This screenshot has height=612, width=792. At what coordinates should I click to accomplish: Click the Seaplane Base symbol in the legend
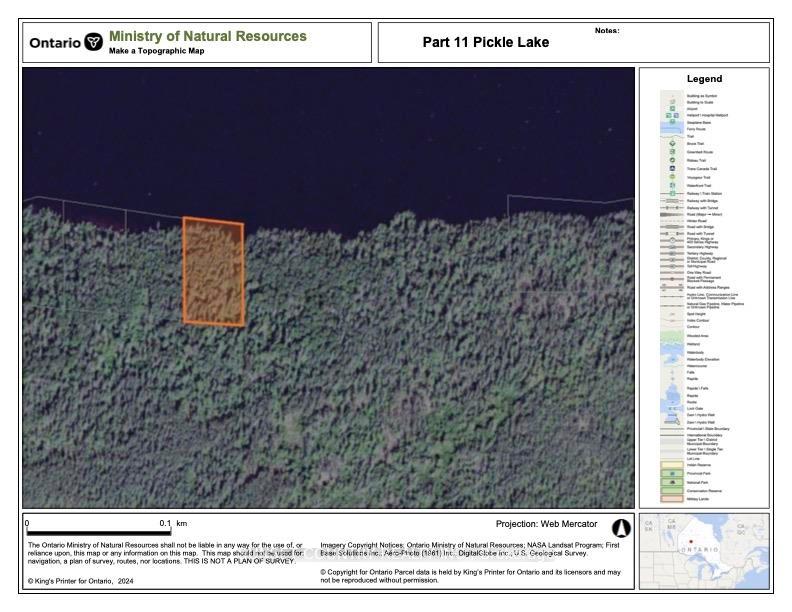pos(672,122)
